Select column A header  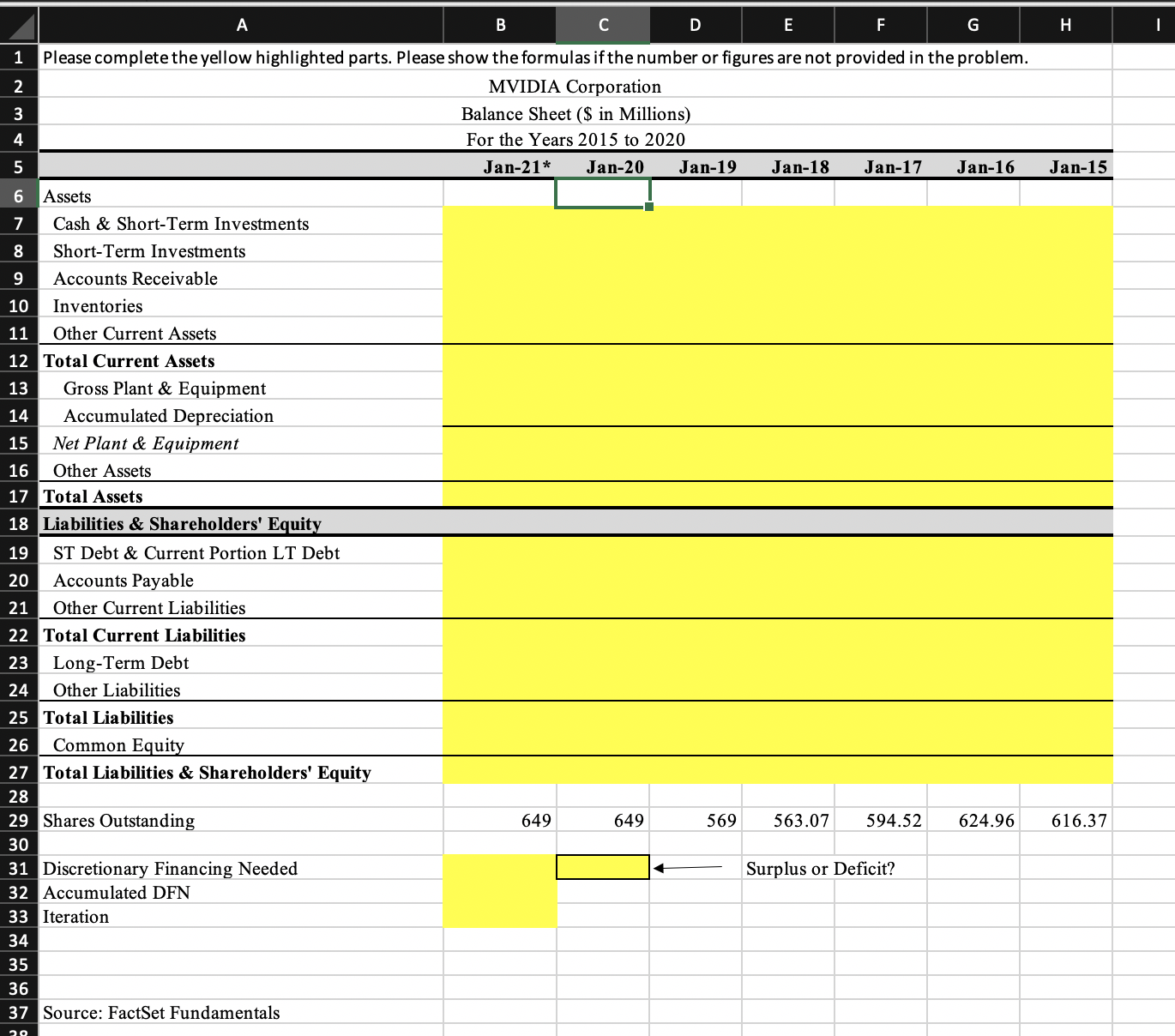241,25
